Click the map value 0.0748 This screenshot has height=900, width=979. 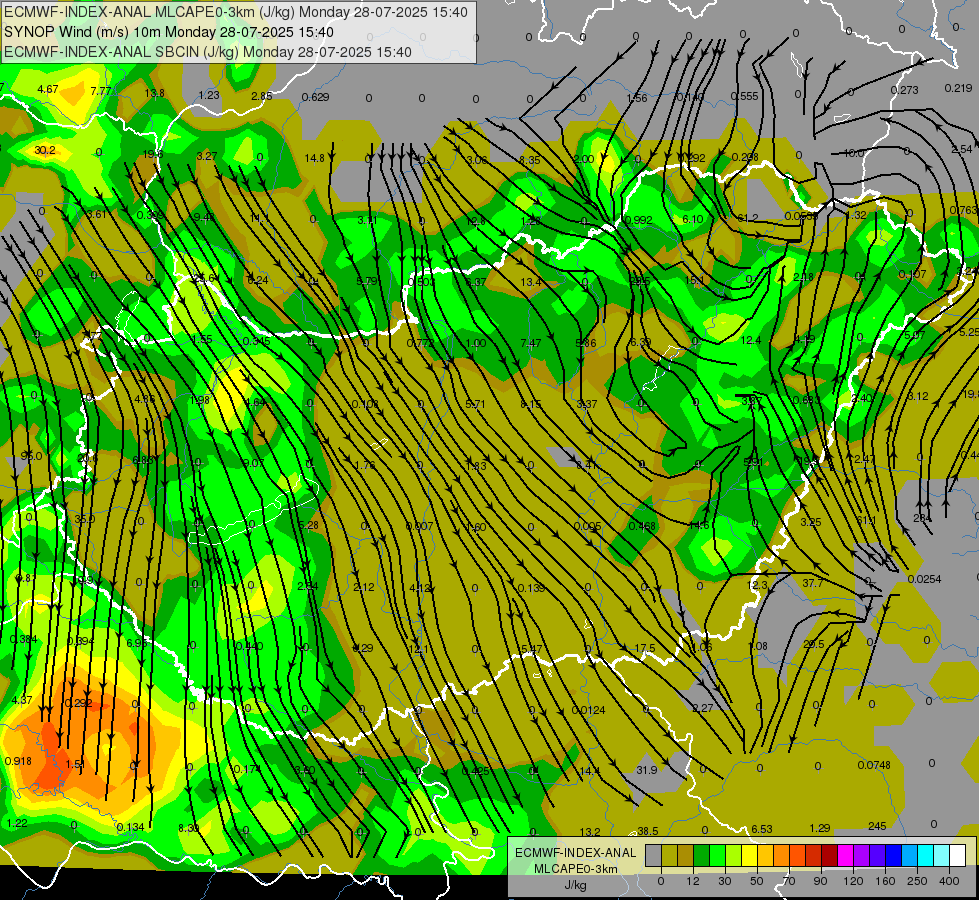click(874, 765)
